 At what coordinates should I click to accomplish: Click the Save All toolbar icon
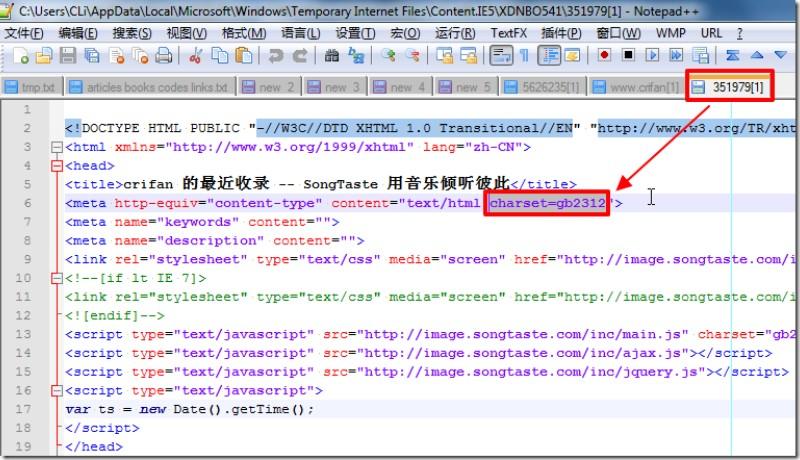click(x=90, y=56)
